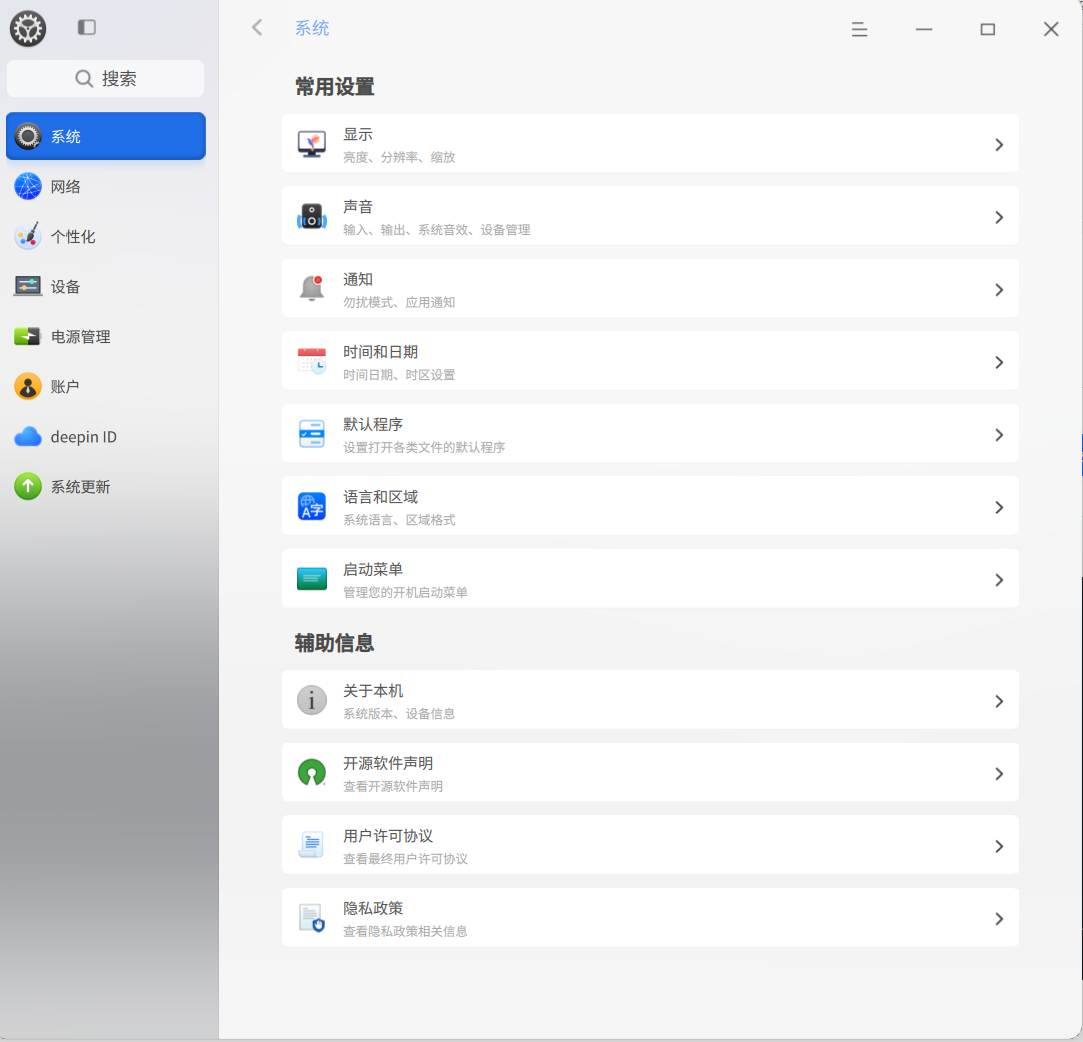This screenshot has width=1083, height=1042.
Task: Expand the 关于本机 row chevron
Action: pyautogui.click(x=999, y=701)
